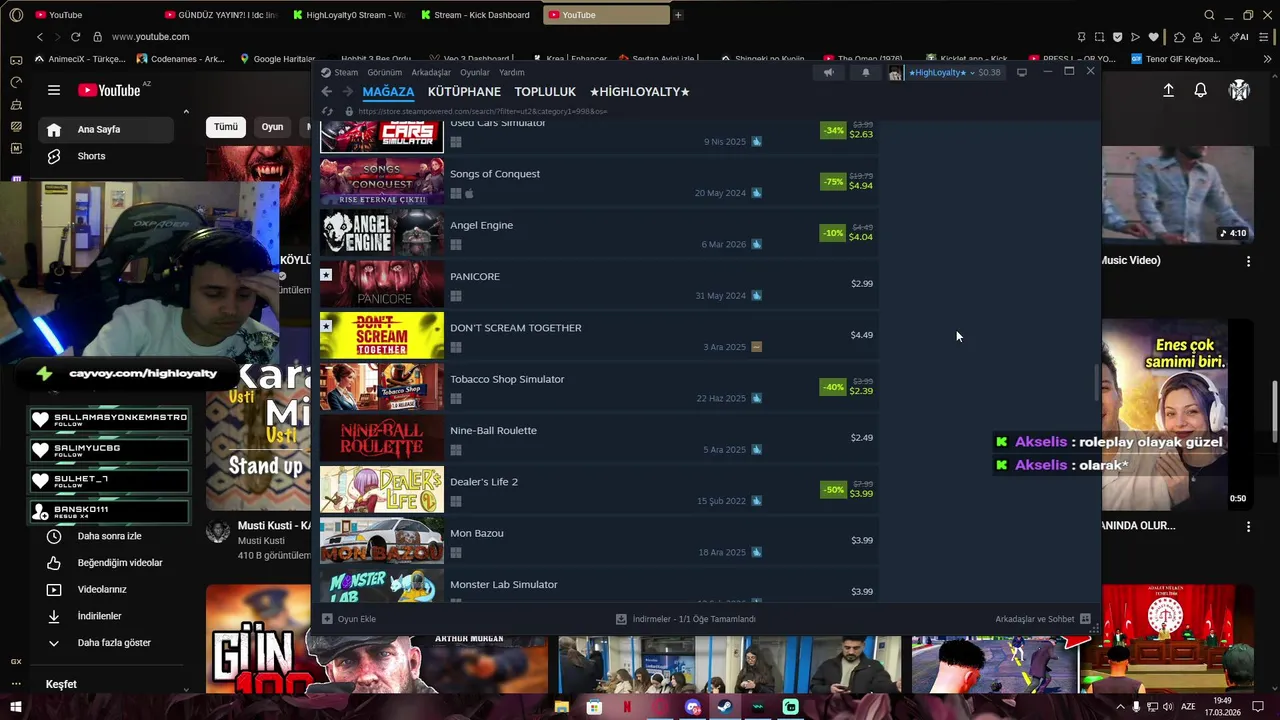Open the Angel Engine game thumbnail
1280x720 pixels.
click(x=382, y=233)
